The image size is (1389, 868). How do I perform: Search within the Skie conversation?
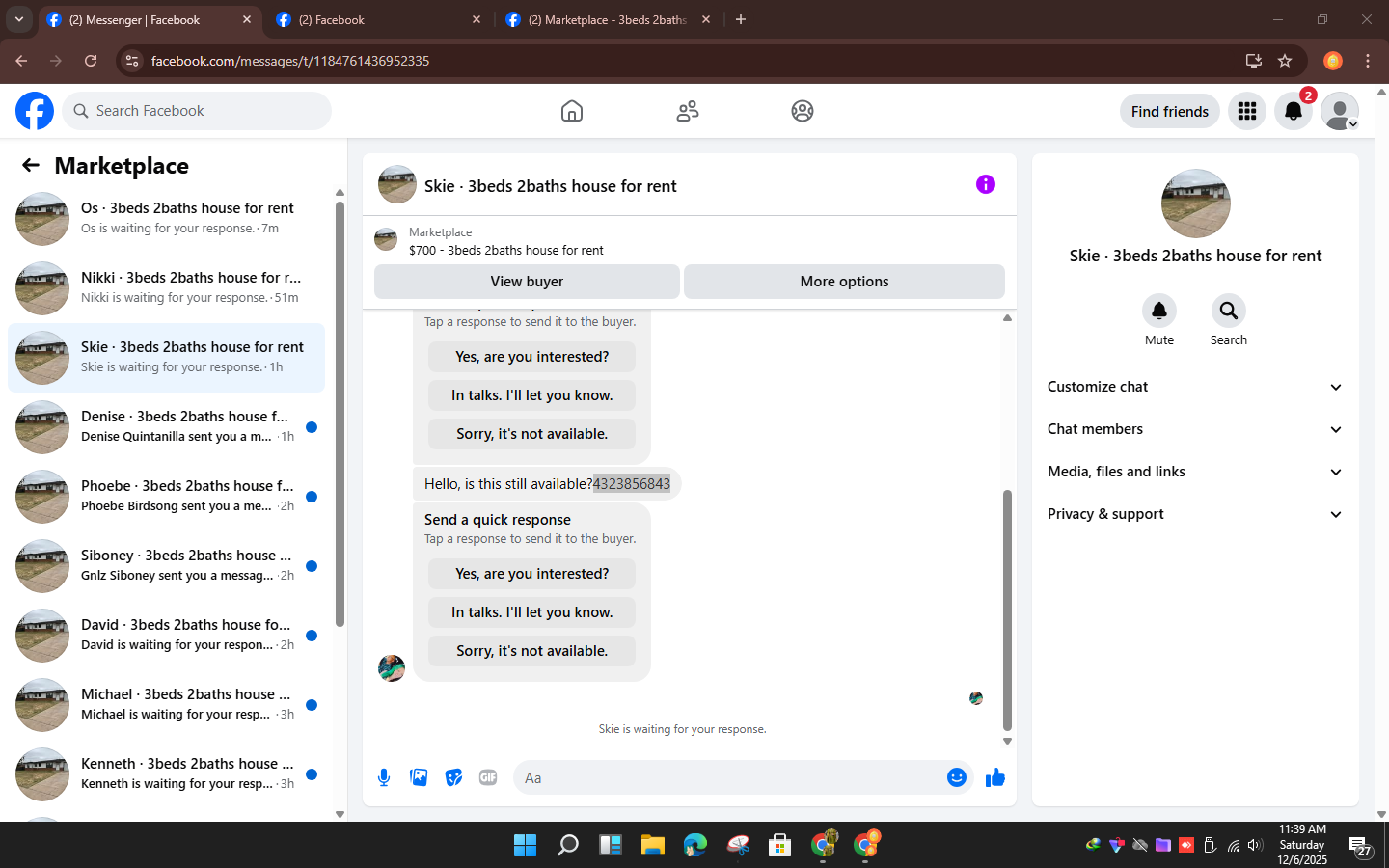pos(1229,311)
